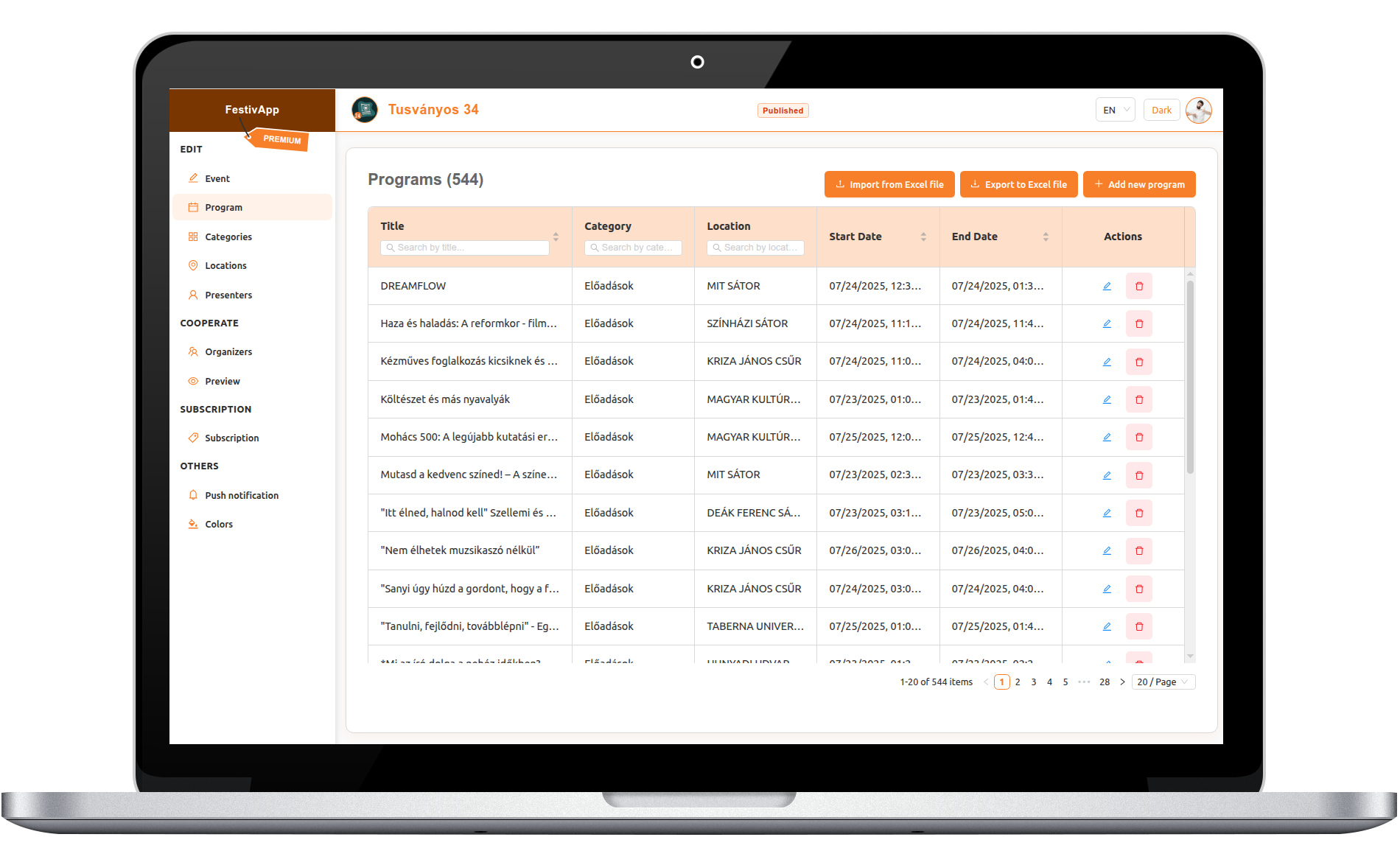Edit the Mutasd a kedvenc színed program
Viewport: 1400px width, 865px height.
pos(1107,475)
